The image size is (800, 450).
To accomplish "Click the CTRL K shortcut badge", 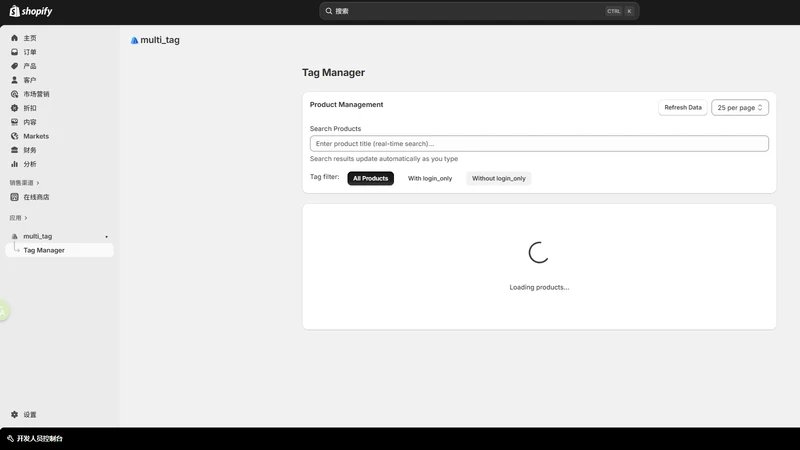I will [619, 11].
